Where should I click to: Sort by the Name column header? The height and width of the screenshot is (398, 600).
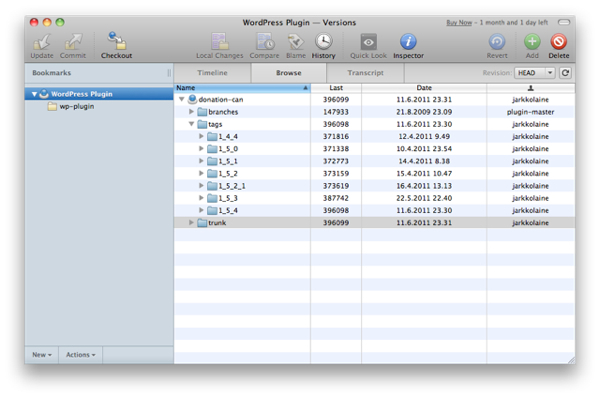pos(242,88)
